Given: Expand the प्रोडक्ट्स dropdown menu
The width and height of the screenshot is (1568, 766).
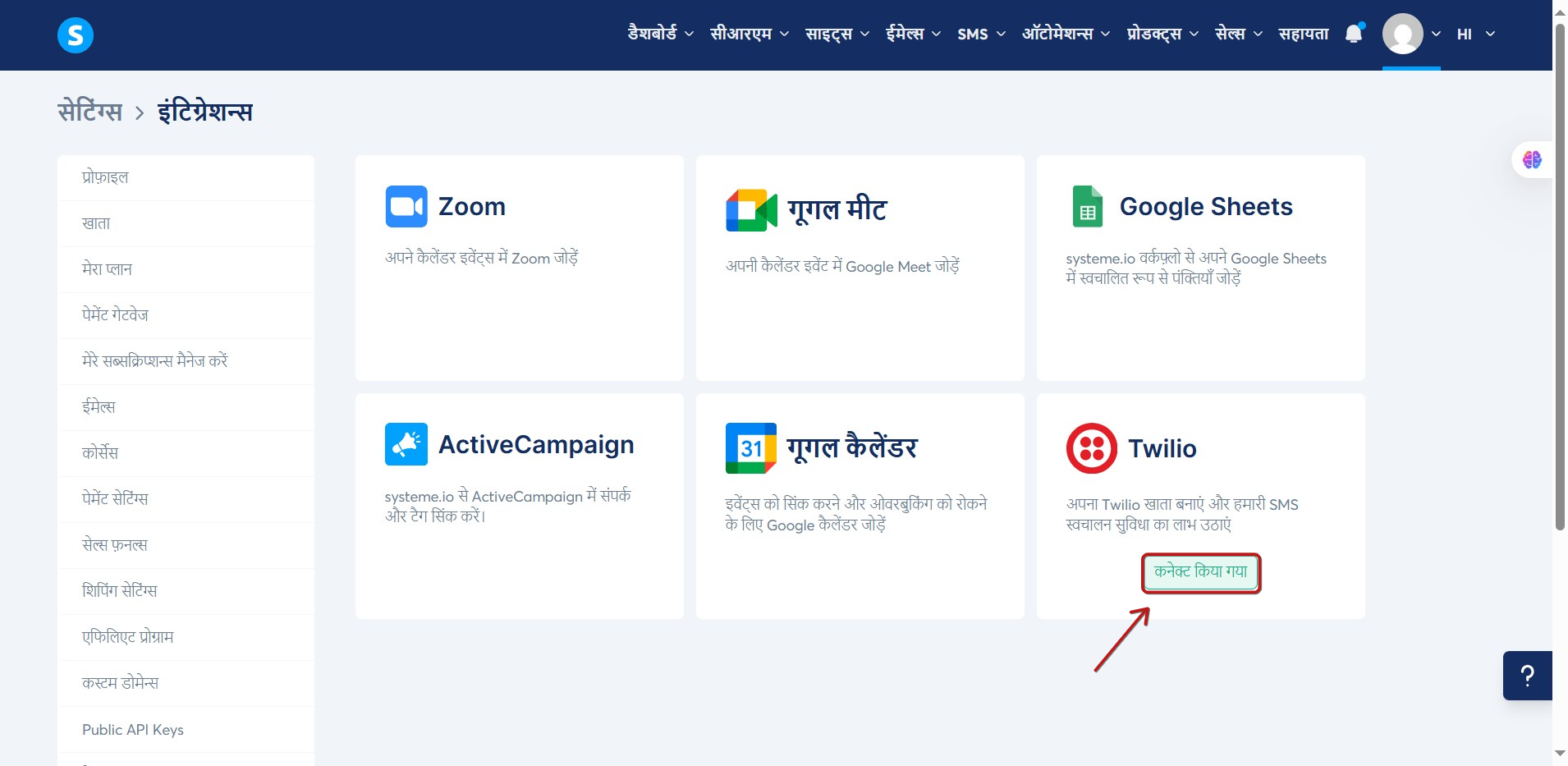Looking at the screenshot, I should point(1162,34).
